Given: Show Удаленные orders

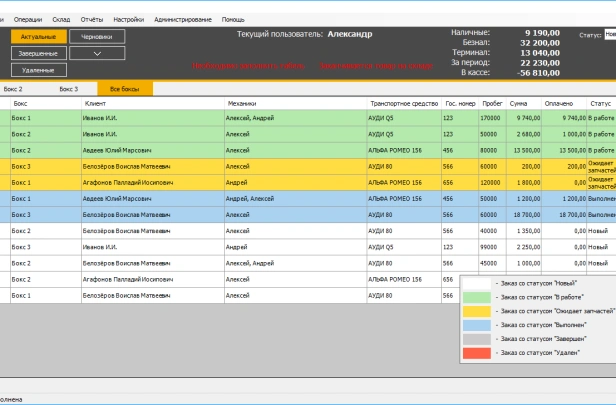Looking at the screenshot, I should coord(39,70).
